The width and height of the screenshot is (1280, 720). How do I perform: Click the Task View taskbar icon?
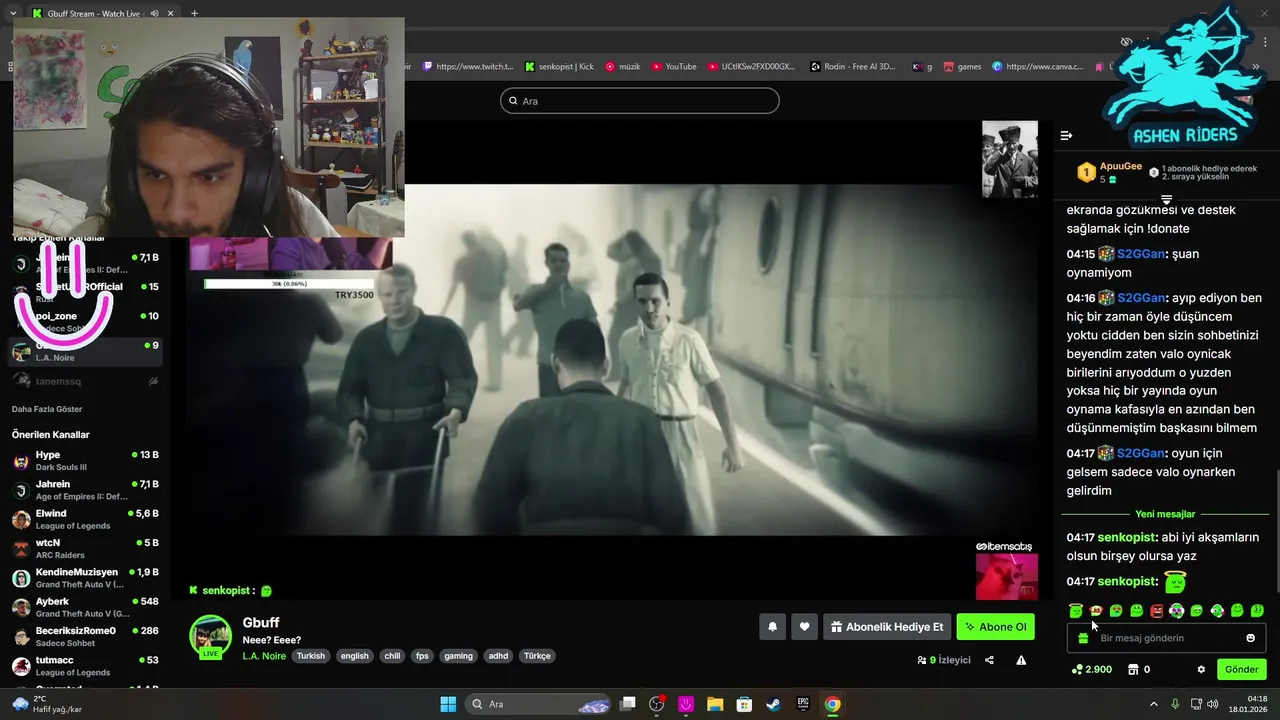point(627,704)
